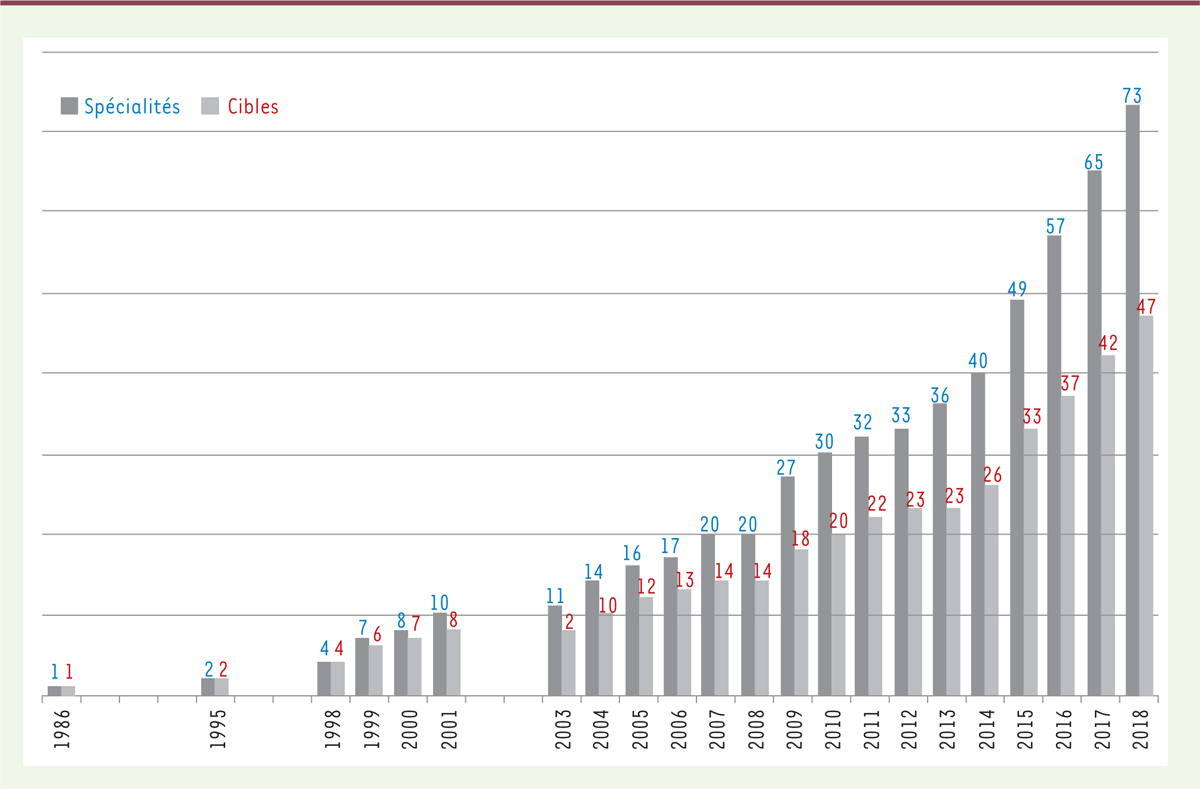Click the 2011 Cibles bar valued 22
The width and height of the screenshot is (1200, 789).
pyautogui.click(x=876, y=605)
